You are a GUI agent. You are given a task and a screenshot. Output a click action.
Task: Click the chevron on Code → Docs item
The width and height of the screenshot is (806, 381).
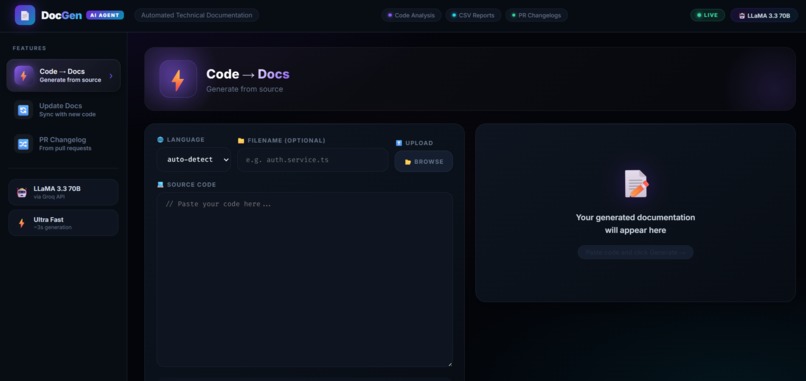(111, 76)
